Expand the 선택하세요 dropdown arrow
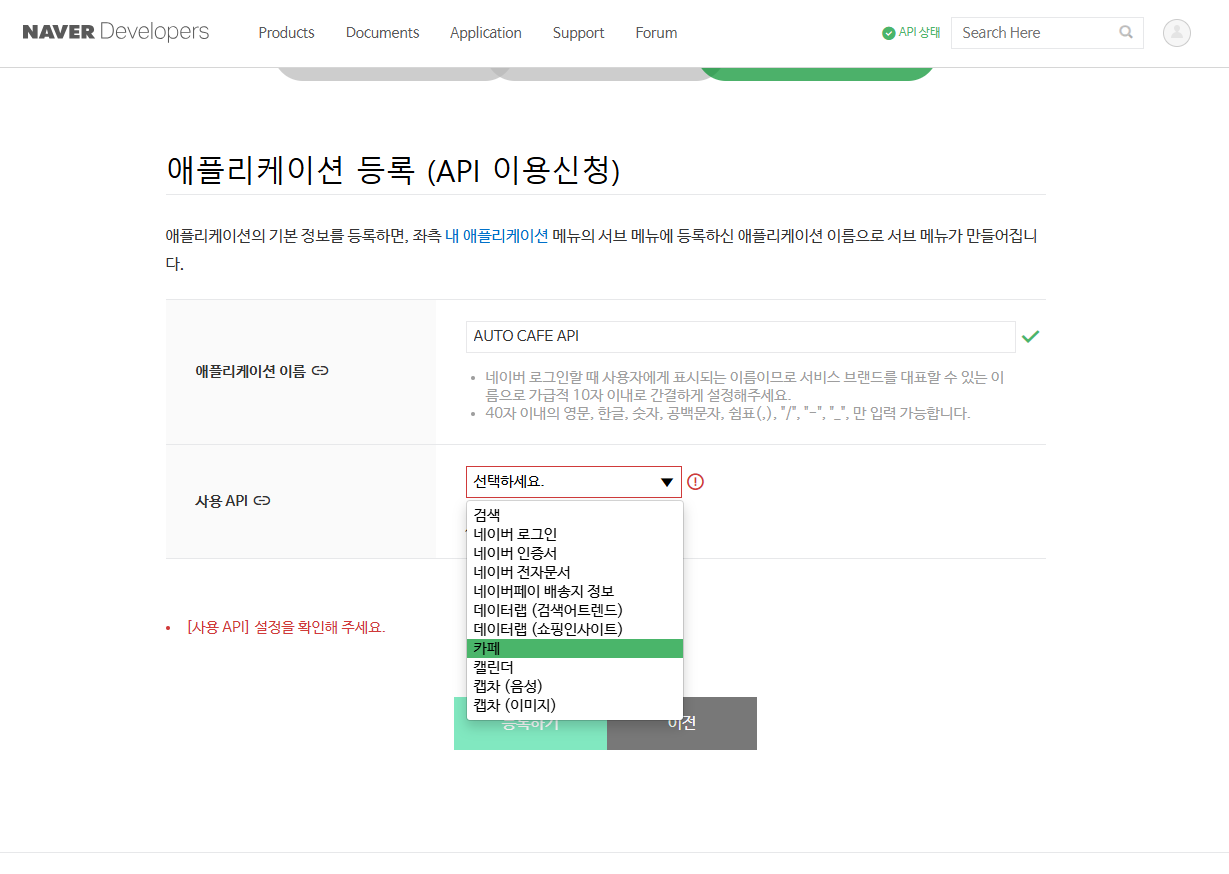The width and height of the screenshot is (1229, 874). pyautogui.click(x=667, y=483)
